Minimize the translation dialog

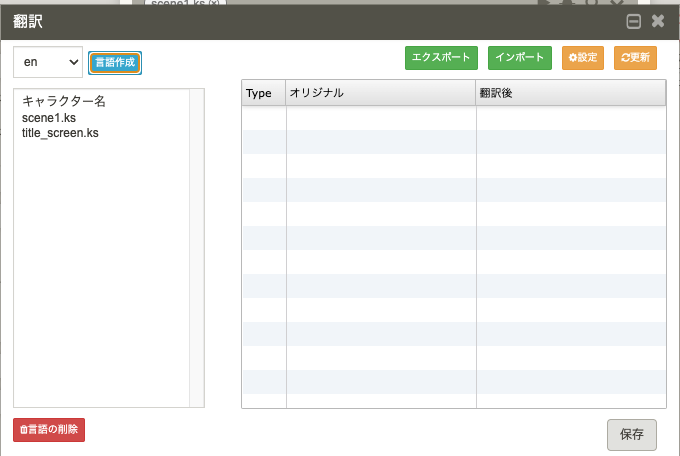click(634, 21)
